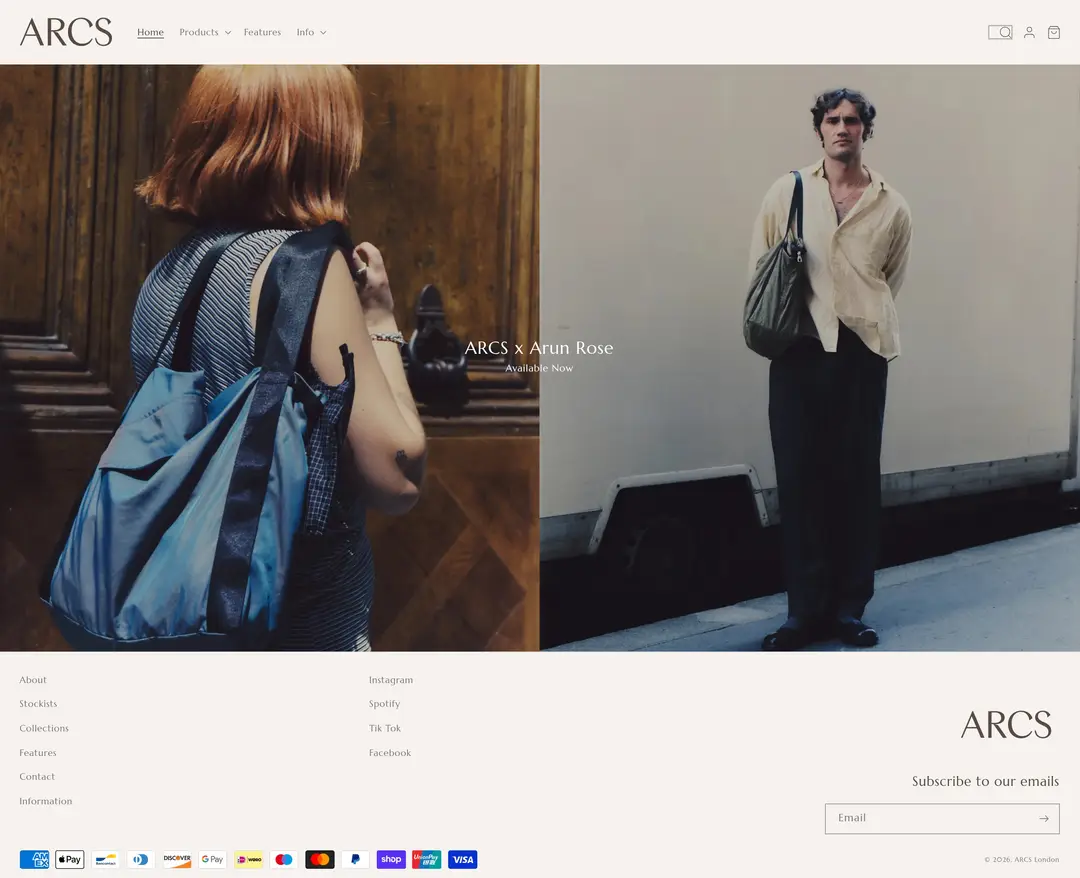Image resolution: width=1080 pixels, height=878 pixels.
Task: Expand the Products dropdown menu
Action: coord(205,32)
